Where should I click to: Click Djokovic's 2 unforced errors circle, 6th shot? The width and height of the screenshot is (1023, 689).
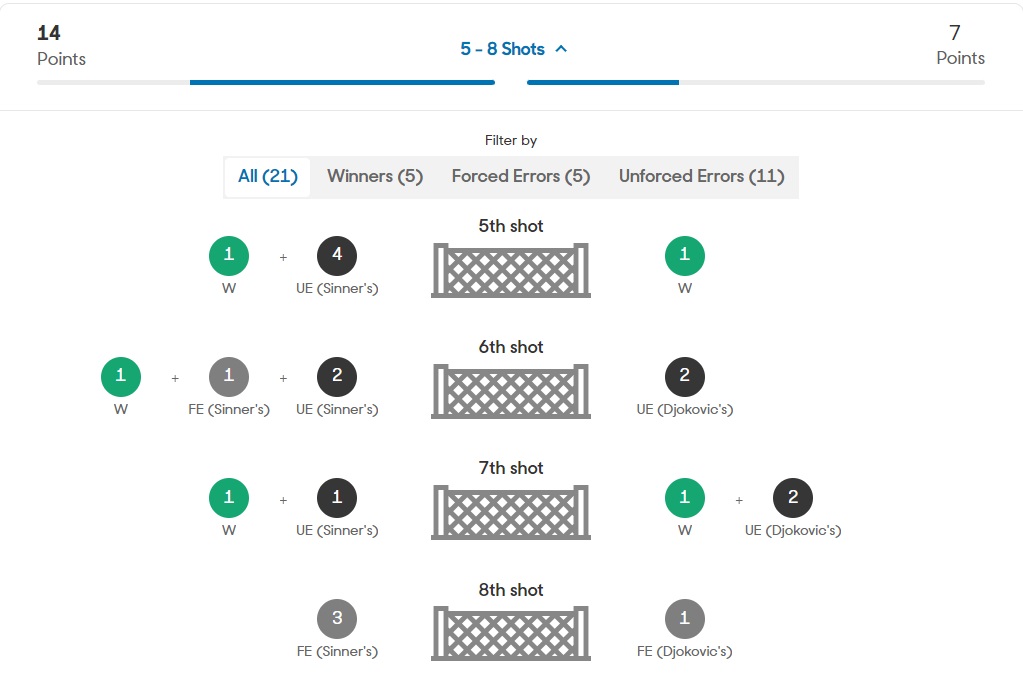(x=685, y=376)
